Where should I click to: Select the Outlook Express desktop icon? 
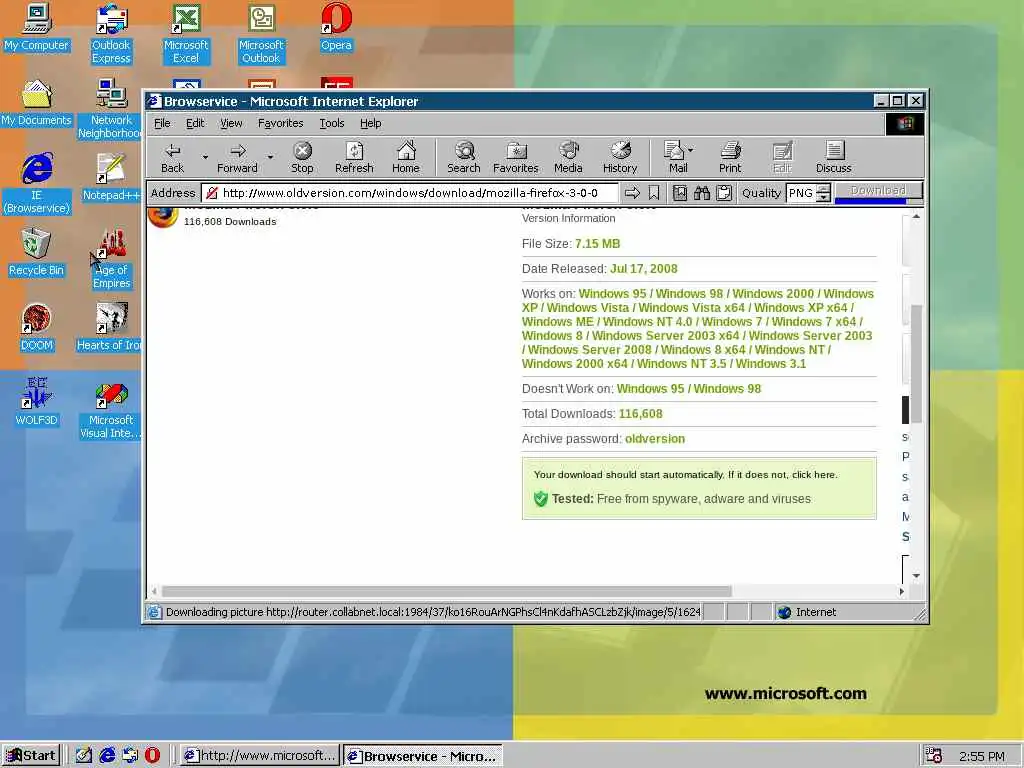pyautogui.click(x=111, y=33)
